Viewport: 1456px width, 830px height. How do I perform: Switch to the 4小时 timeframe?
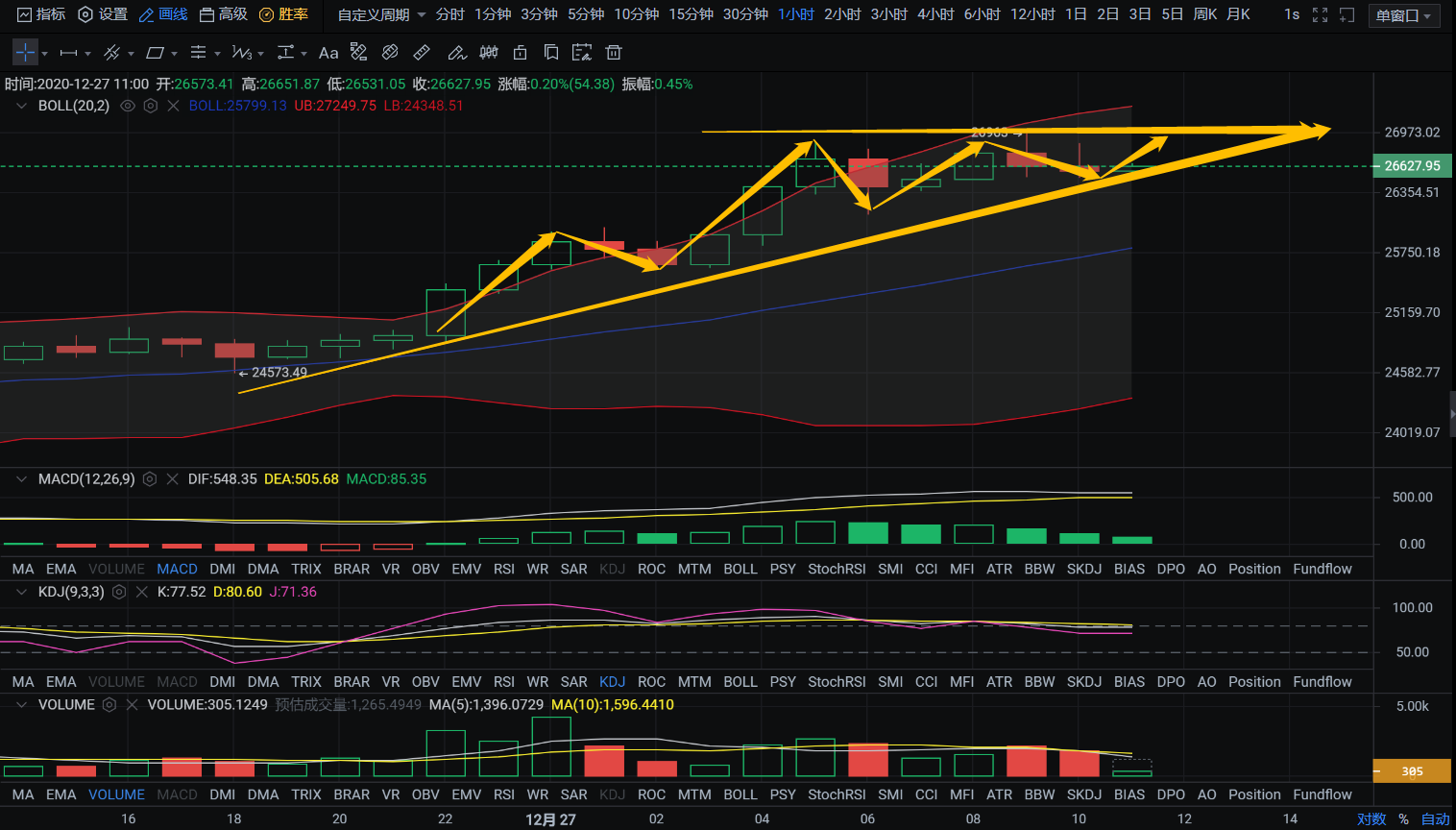pyautogui.click(x=935, y=14)
